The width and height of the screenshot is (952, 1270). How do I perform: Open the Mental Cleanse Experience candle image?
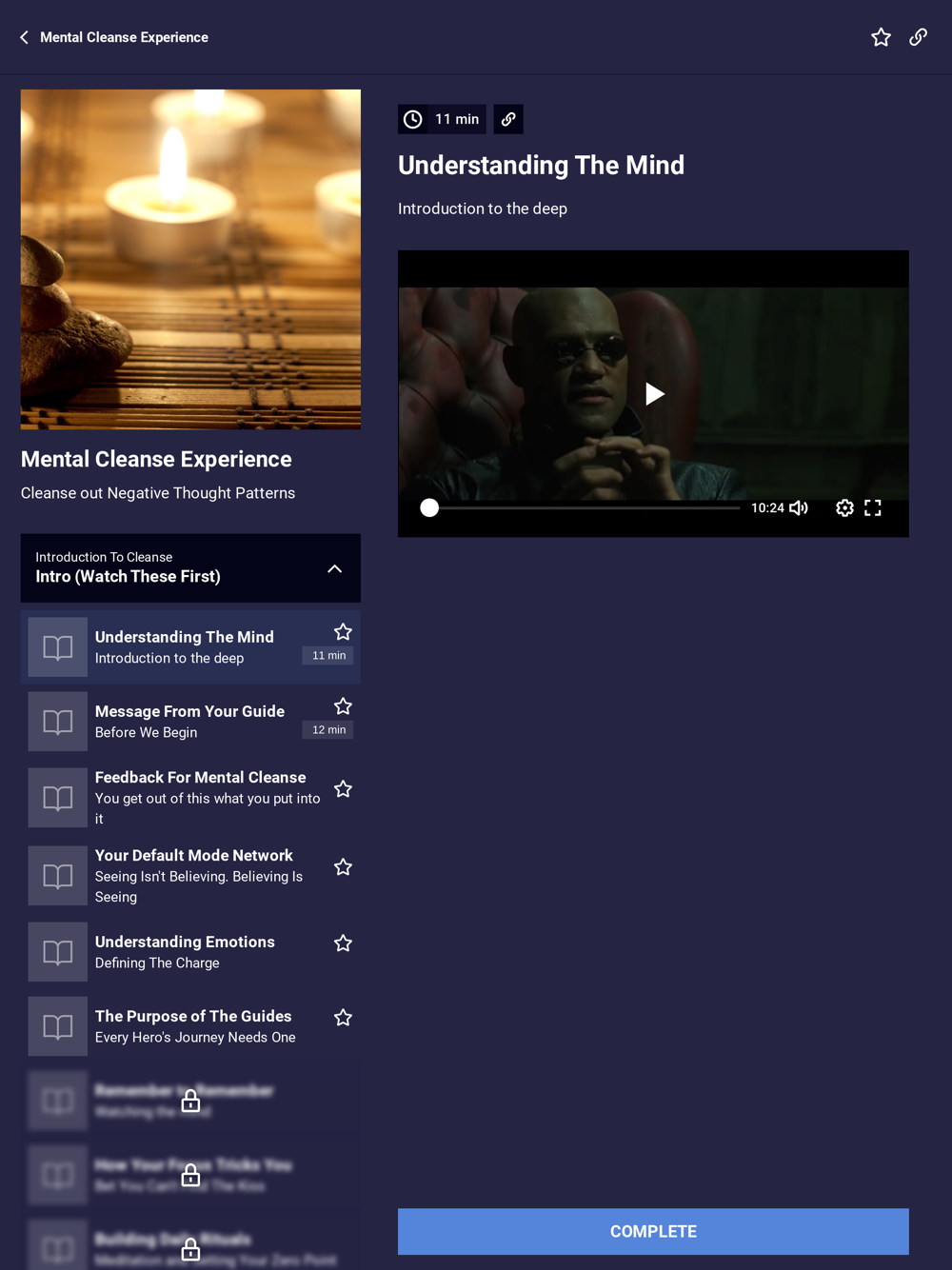(x=190, y=259)
